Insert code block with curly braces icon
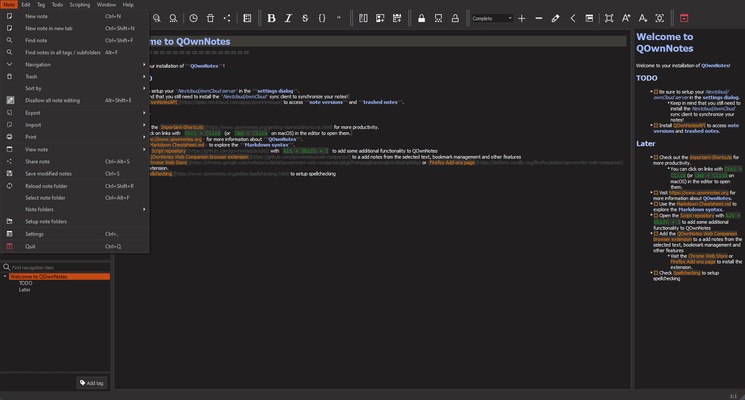Screen dimensions: 745x400 pyautogui.click(x=322, y=18)
